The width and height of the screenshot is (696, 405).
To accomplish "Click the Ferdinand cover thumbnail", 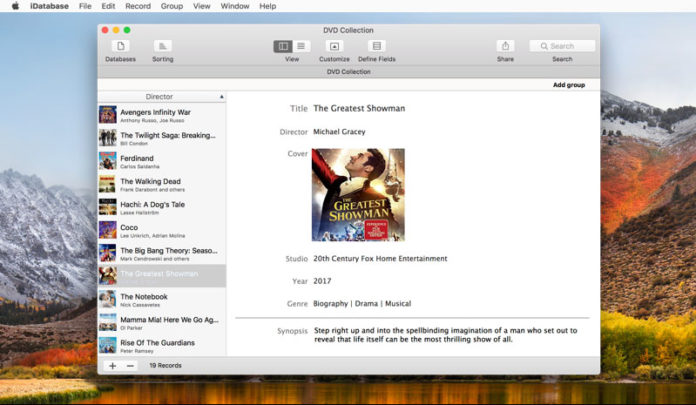I will (107, 161).
